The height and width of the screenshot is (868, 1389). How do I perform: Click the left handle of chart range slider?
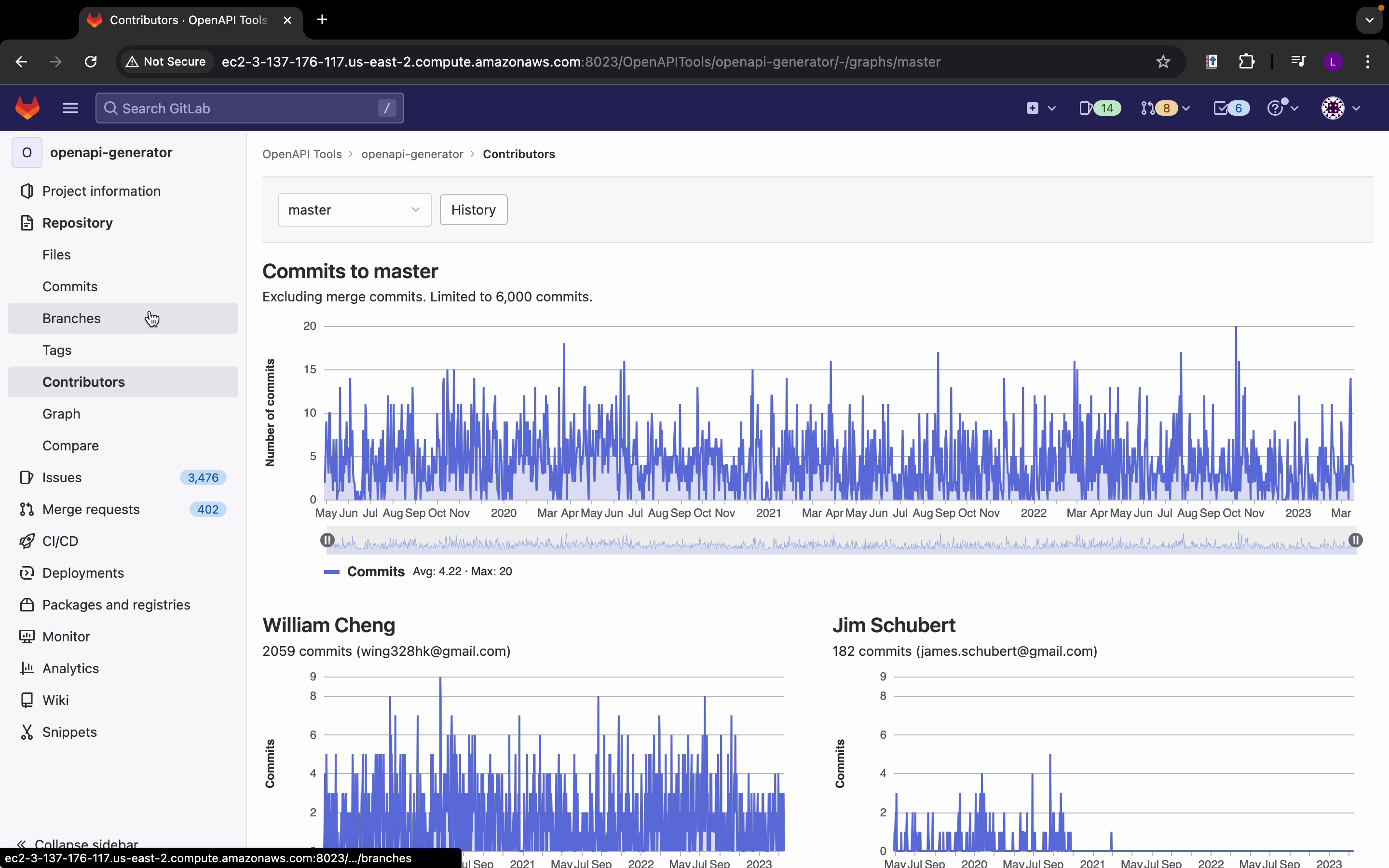pos(327,540)
